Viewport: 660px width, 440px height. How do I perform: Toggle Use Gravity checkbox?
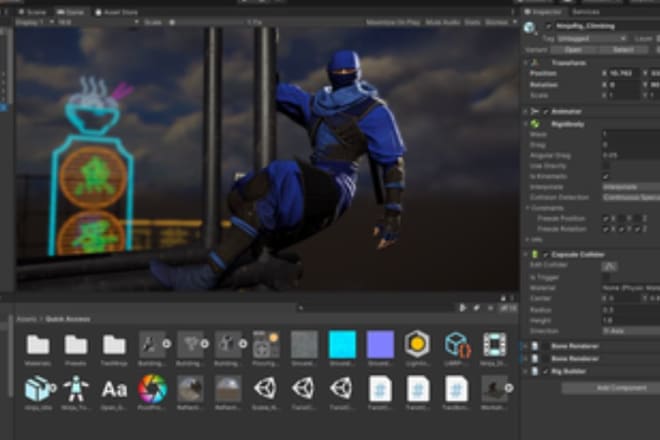(x=606, y=166)
